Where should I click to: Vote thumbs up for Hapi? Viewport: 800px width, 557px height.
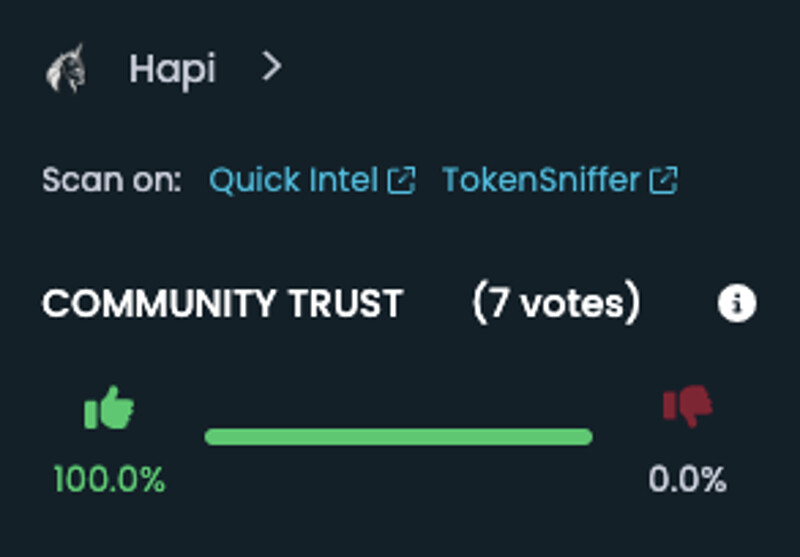click(109, 410)
